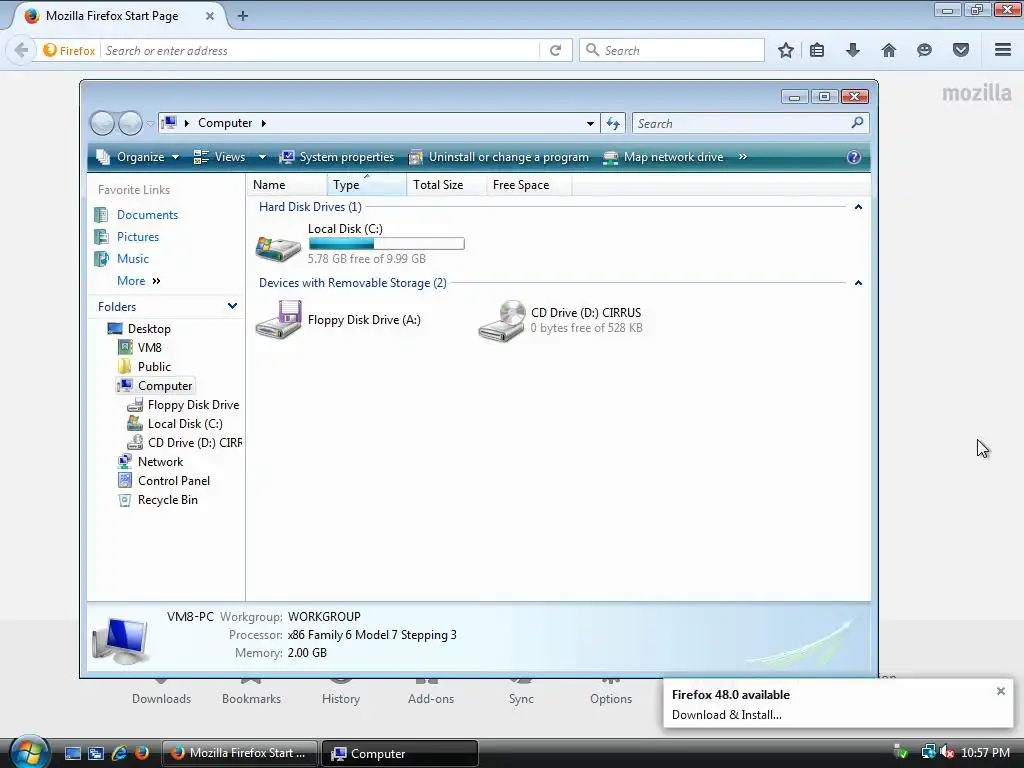
Task: Open Documents favorite link
Action: [148, 215]
